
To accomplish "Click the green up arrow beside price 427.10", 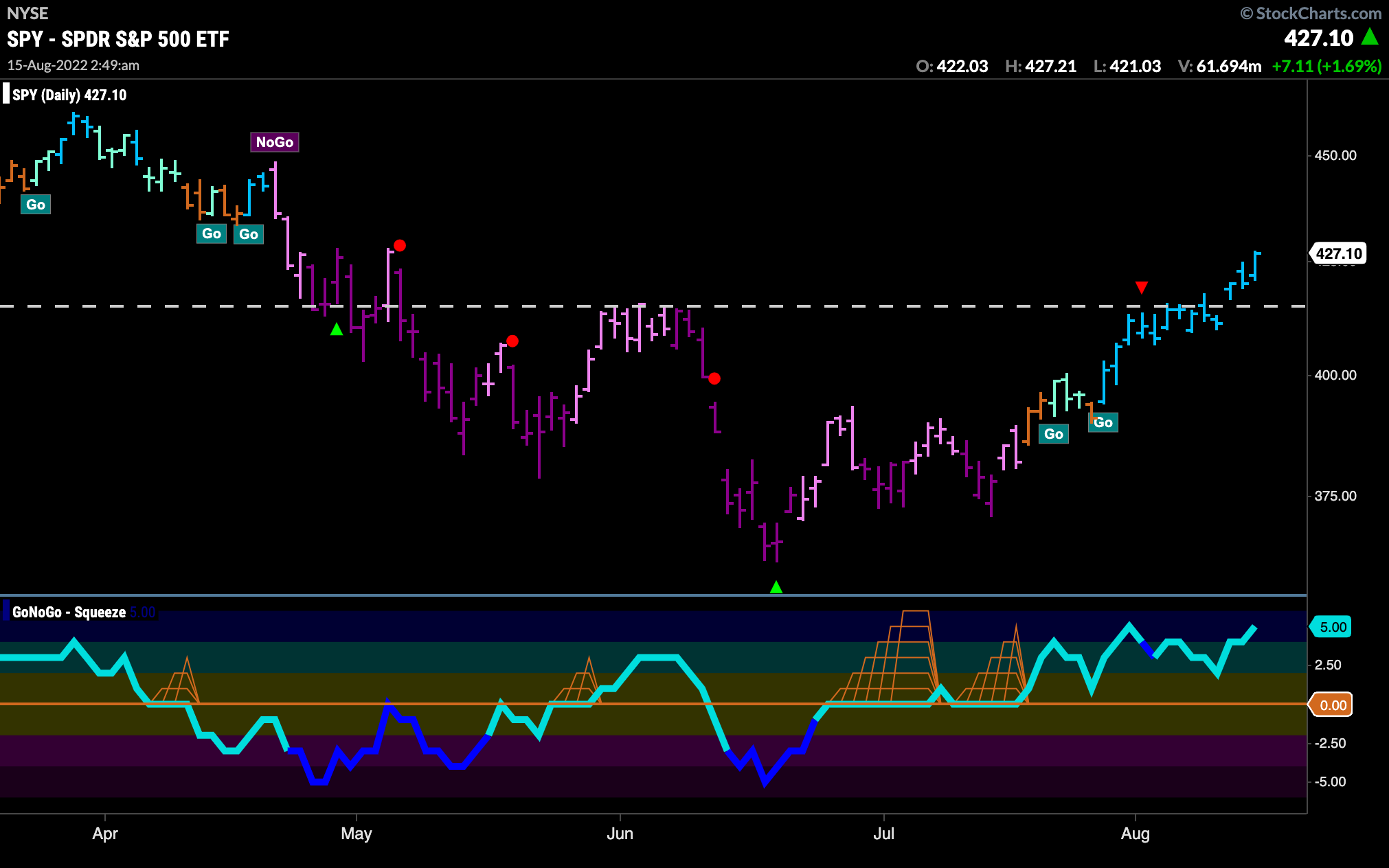I will [1370, 36].
